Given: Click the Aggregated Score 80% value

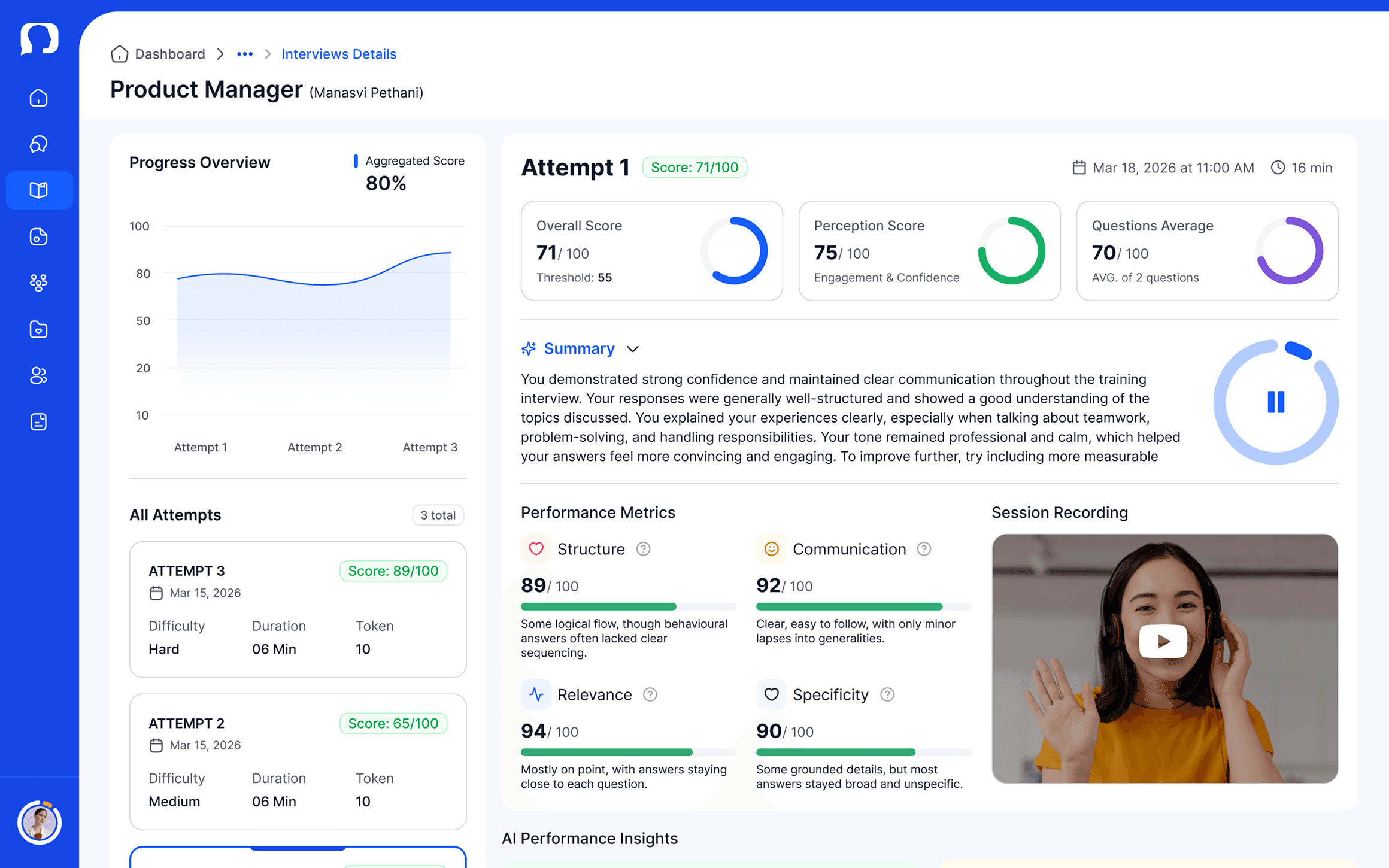Looking at the screenshot, I should point(386,183).
